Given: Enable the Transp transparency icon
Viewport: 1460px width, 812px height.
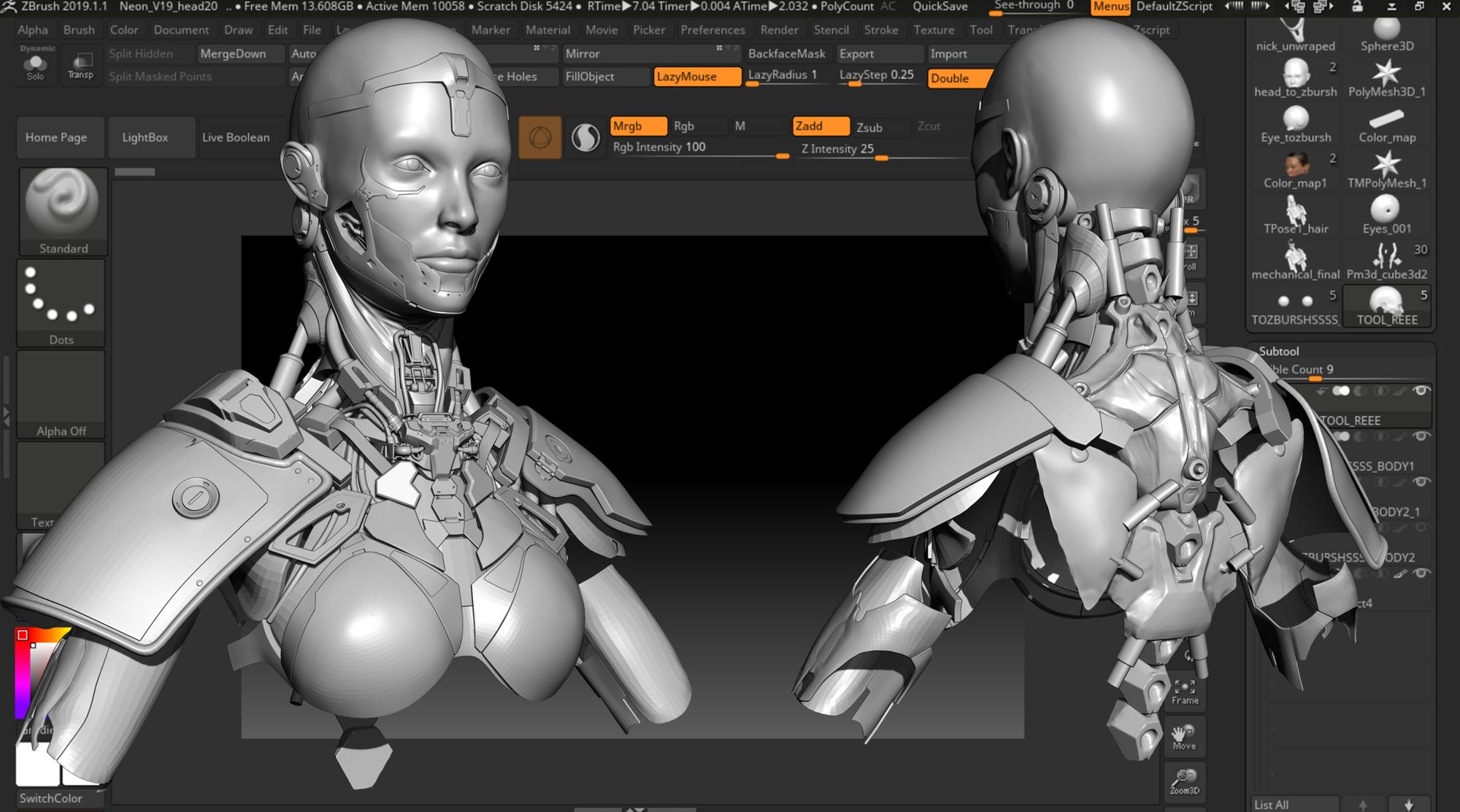Looking at the screenshot, I should click(x=80, y=65).
